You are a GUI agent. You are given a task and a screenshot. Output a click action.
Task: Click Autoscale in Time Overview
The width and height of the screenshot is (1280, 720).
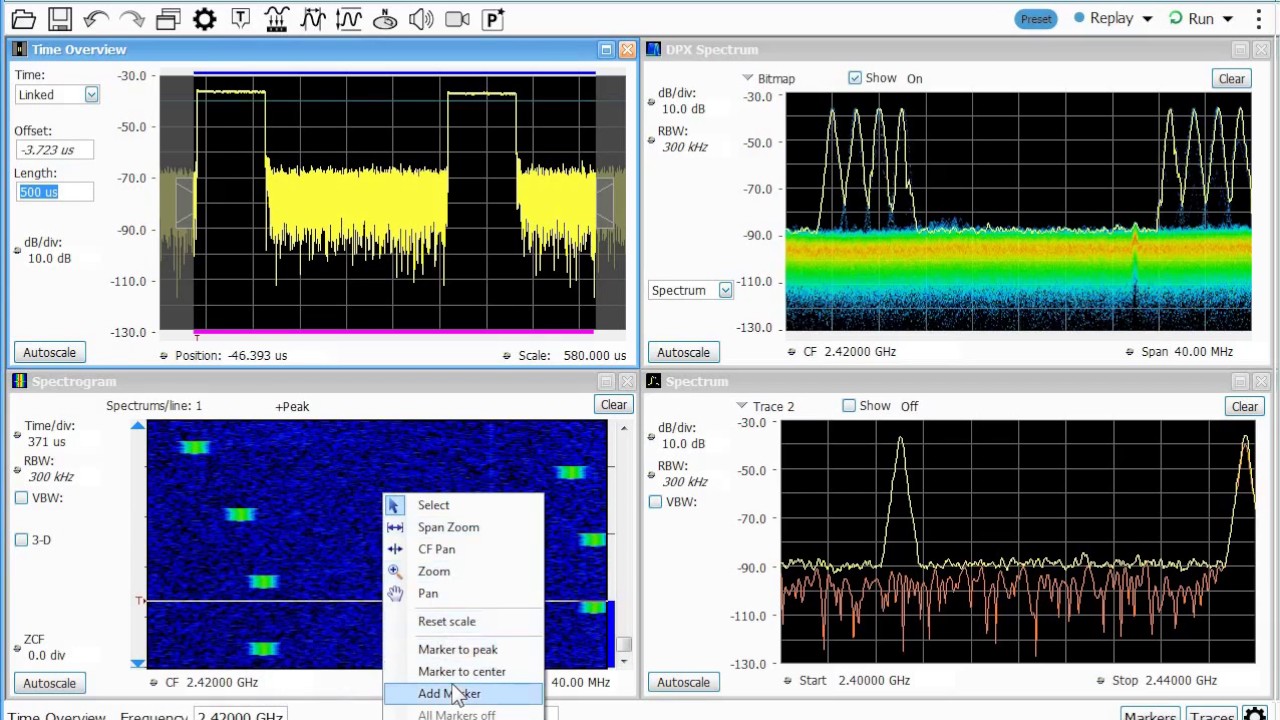(49, 352)
